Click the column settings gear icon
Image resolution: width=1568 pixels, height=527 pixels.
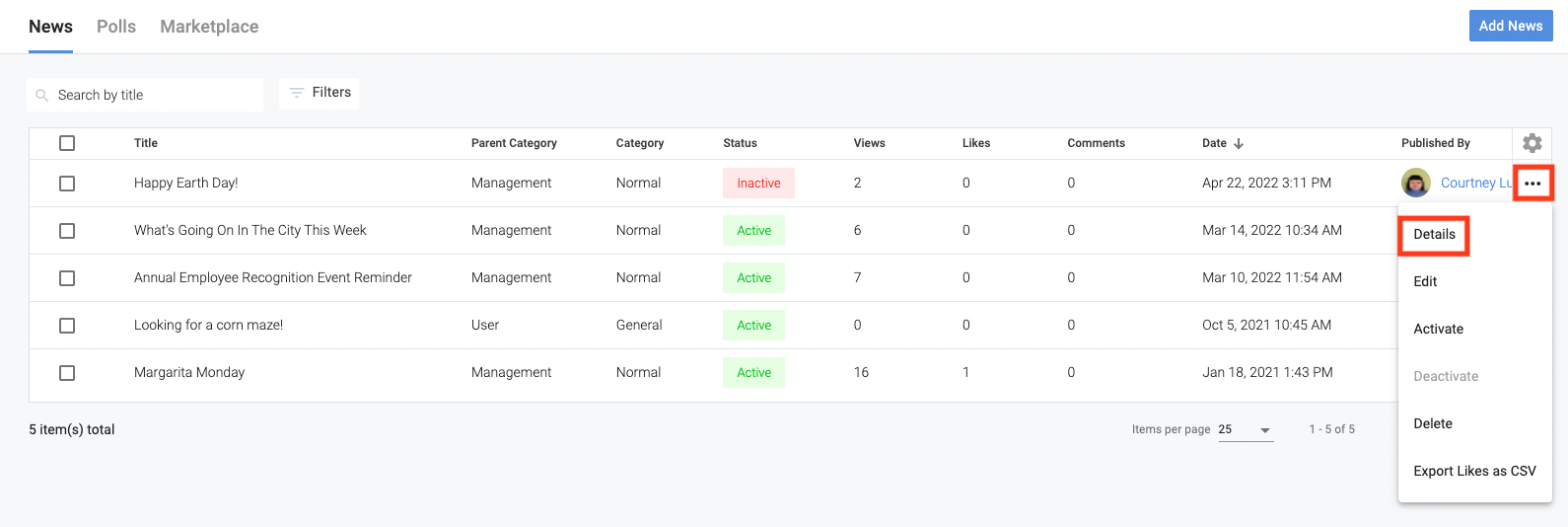point(1532,143)
